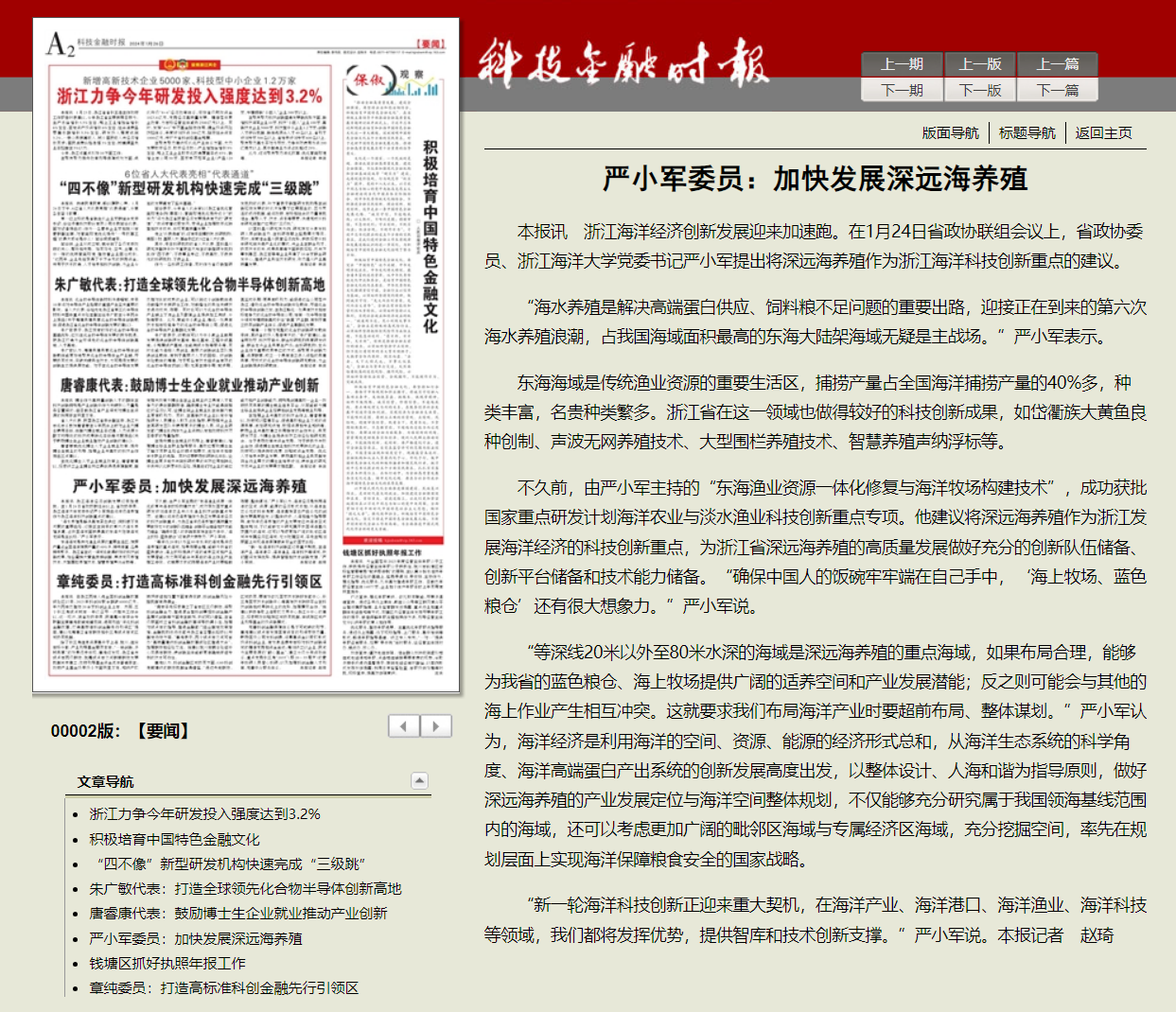Image resolution: width=1176 pixels, height=1012 pixels.
Task: Click 章纯委员 headline on page thumbnail
Action: pos(189,581)
